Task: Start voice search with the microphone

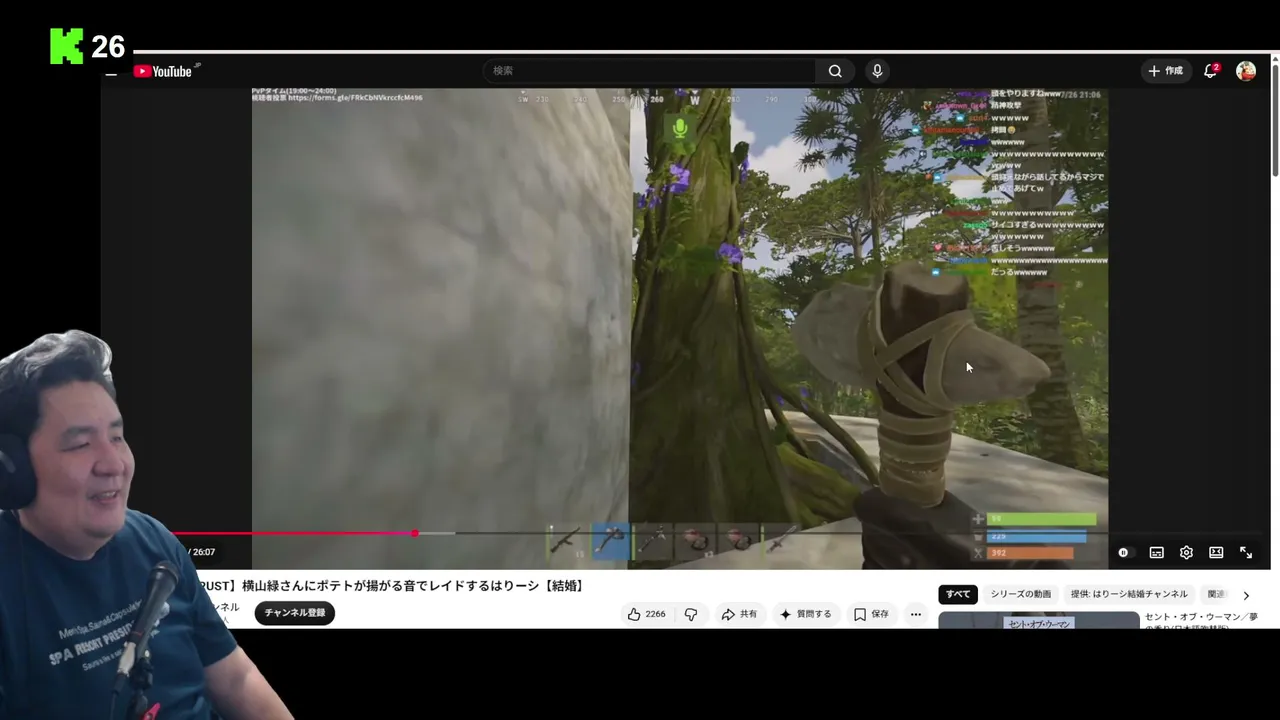Action: pyautogui.click(x=877, y=71)
